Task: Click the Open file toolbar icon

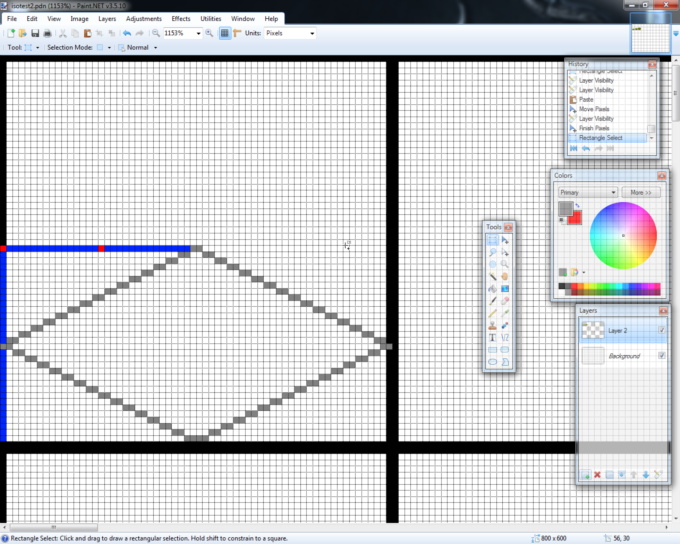Action: coord(23,33)
